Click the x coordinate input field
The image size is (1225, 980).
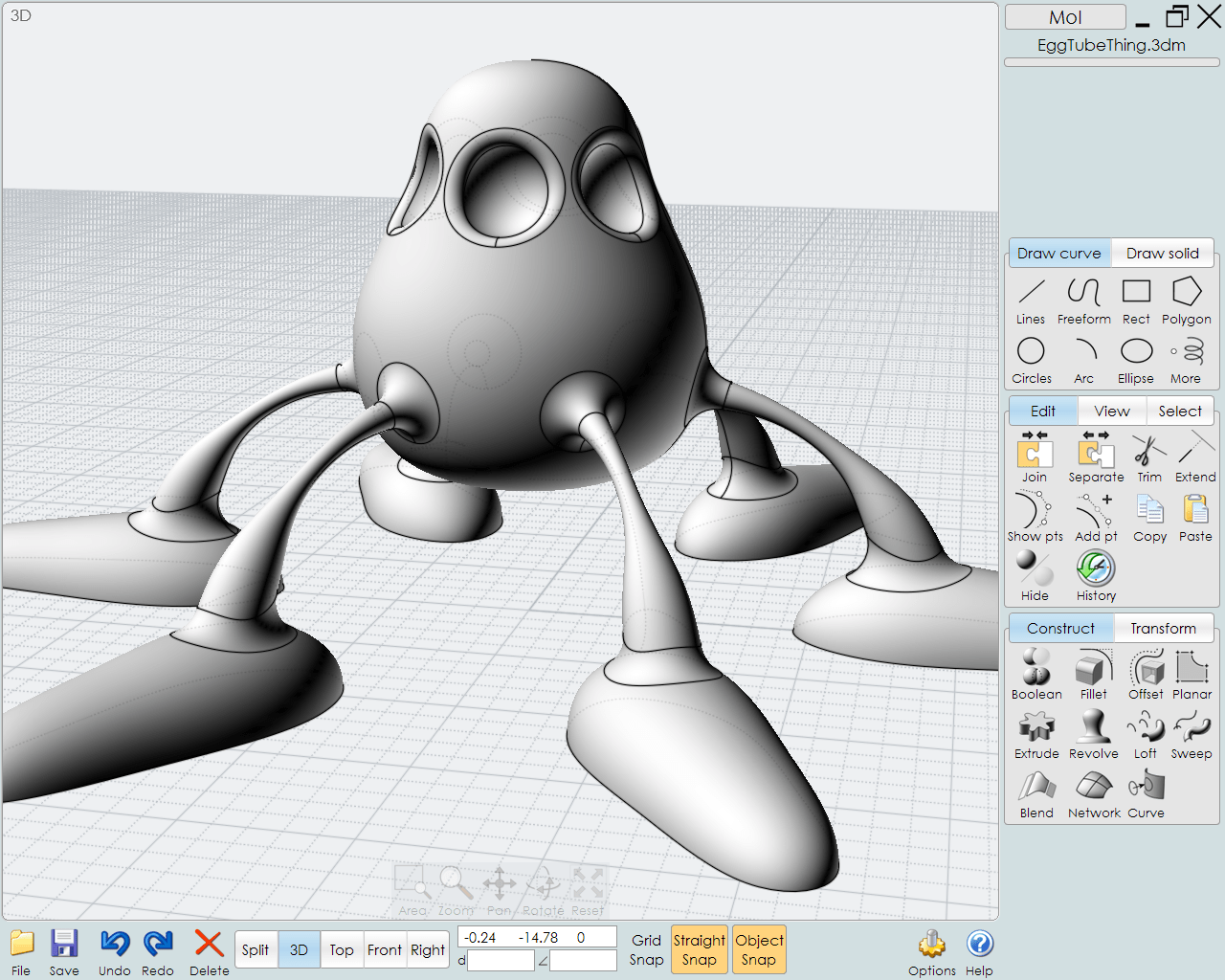click(483, 937)
